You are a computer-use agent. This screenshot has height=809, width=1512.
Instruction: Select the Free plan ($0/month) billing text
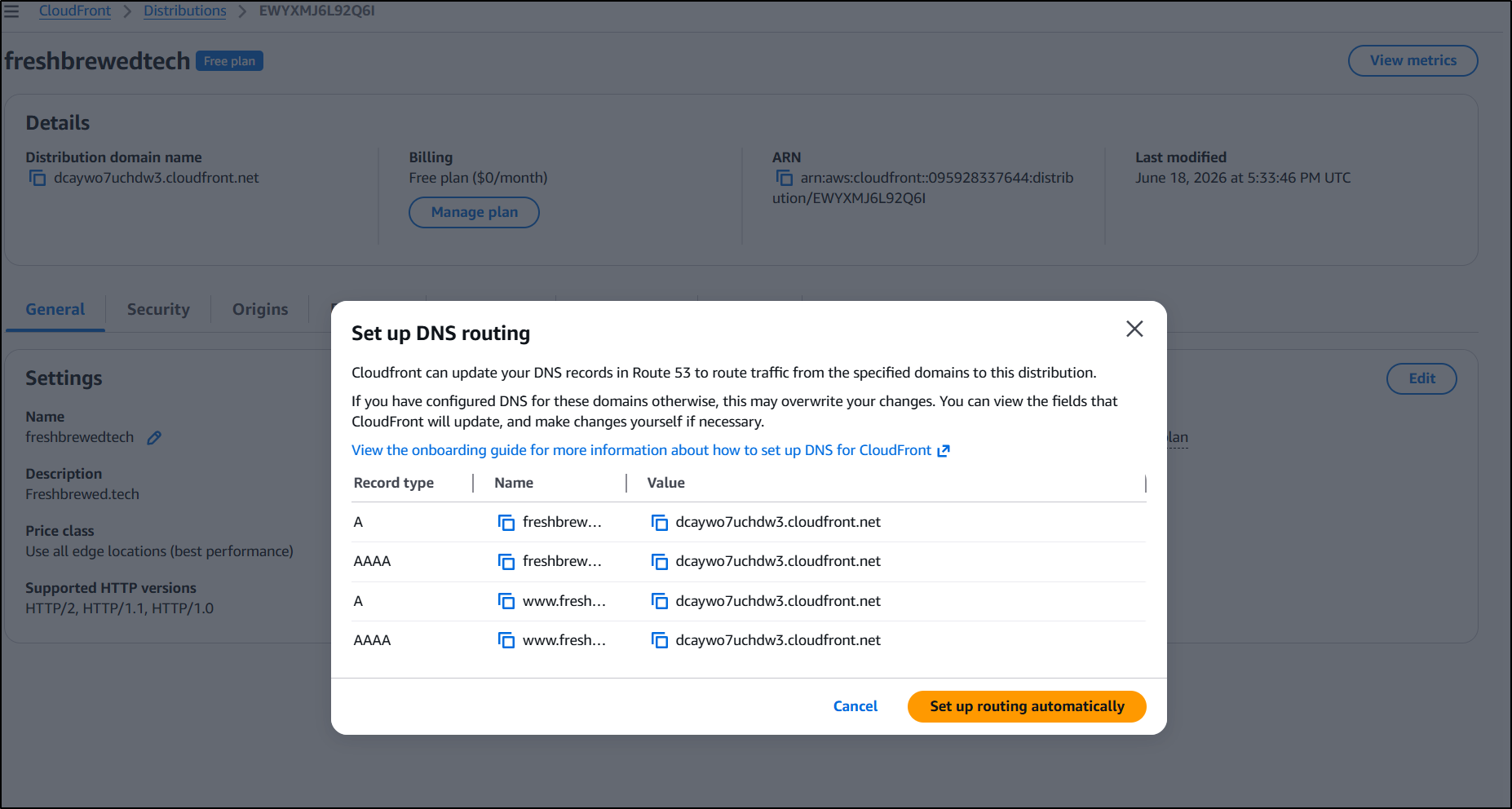coord(478,178)
